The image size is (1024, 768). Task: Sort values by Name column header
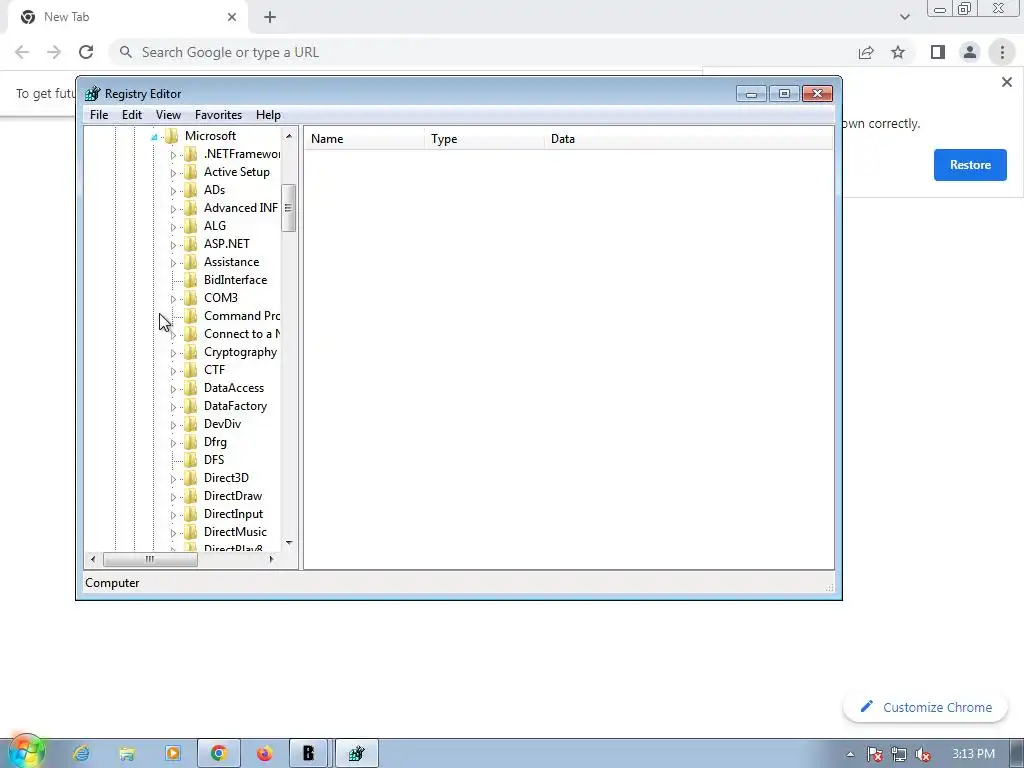click(364, 139)
